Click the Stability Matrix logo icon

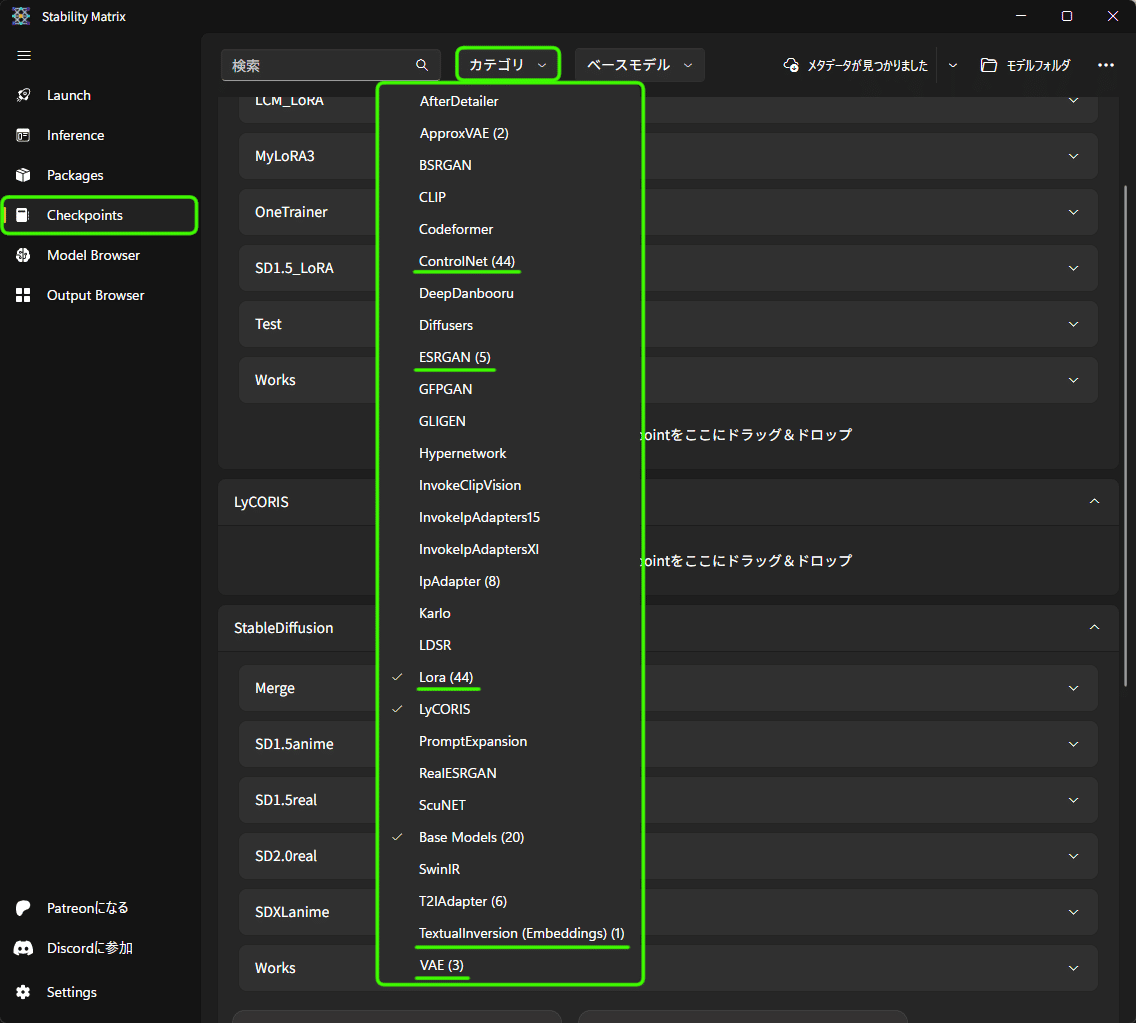21,16
